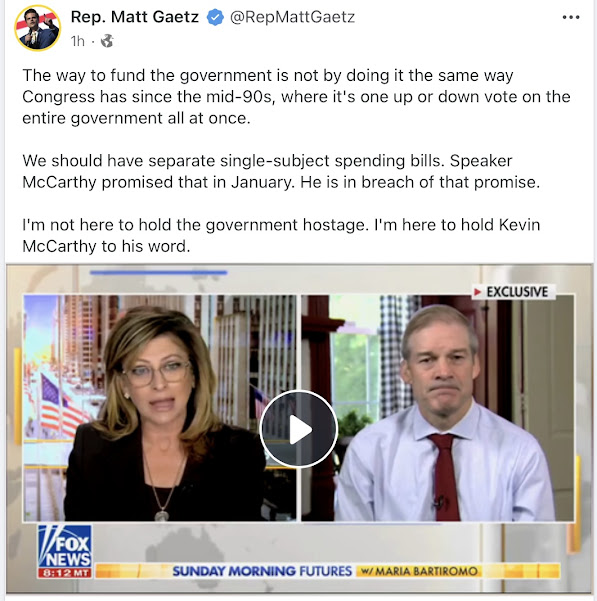
Task: Click the 8:12 MT time stamp
Action: [x=65, y=573]
